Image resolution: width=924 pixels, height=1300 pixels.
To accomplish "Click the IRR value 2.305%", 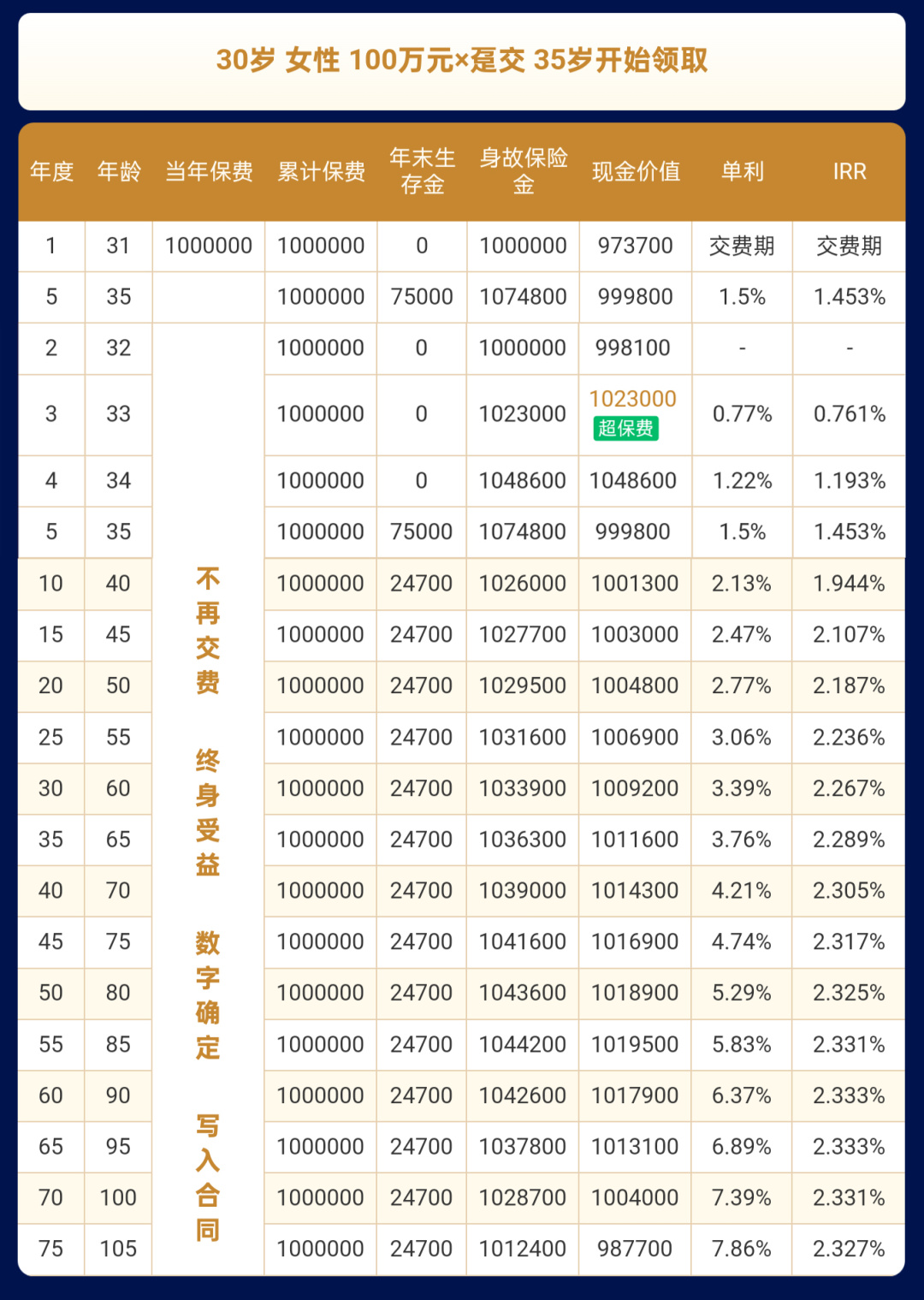I will [850, 891].
